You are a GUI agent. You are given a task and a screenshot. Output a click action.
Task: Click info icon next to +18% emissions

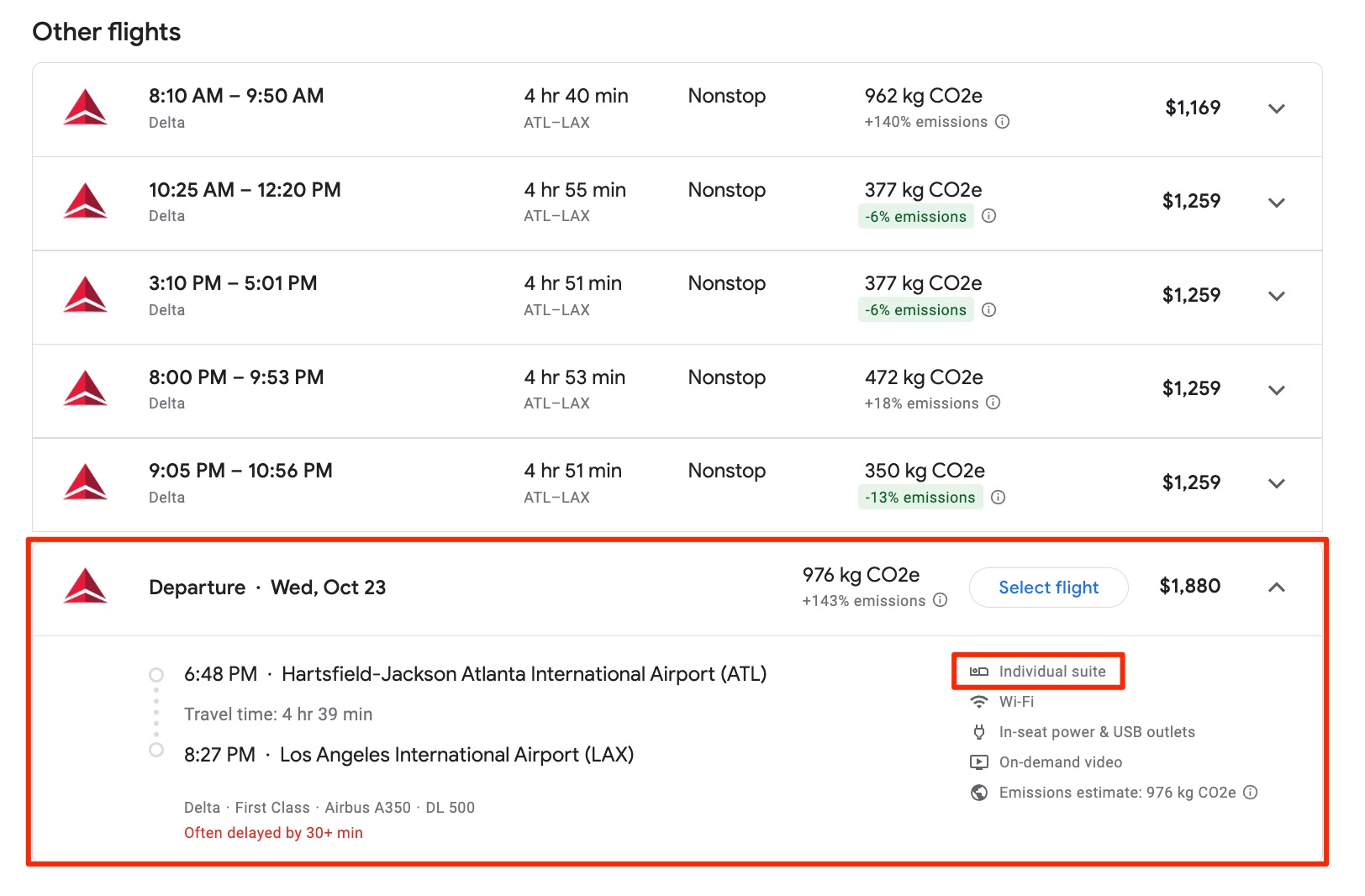993,403
